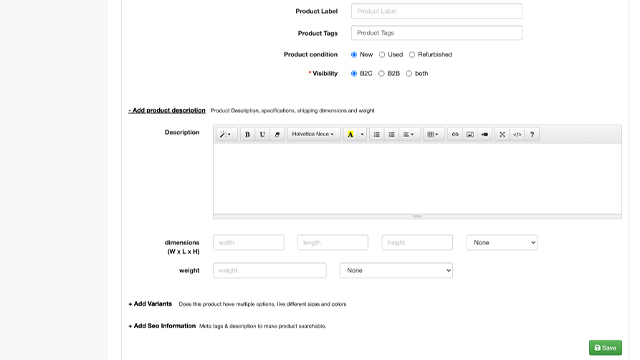Open the Helvetica Neue font dropdown
640x360 pixels.
coord(313,134)
